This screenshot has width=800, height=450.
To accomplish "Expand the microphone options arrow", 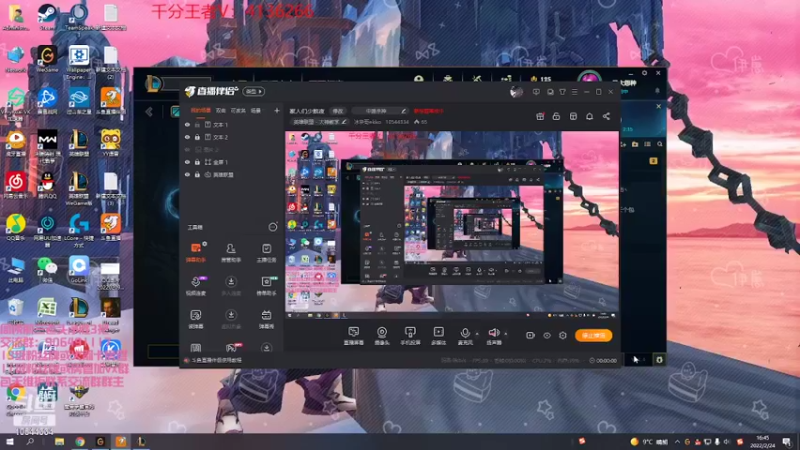I will point(477,334).
